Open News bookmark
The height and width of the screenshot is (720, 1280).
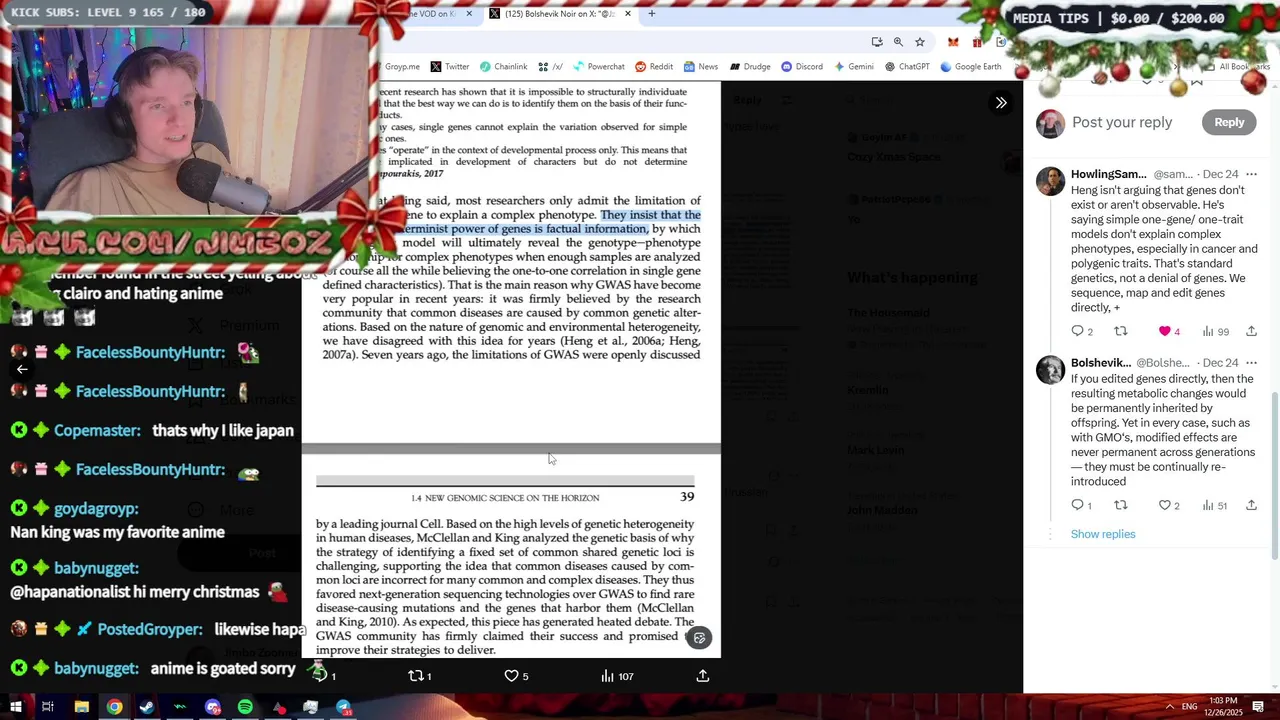click(701, 67)
